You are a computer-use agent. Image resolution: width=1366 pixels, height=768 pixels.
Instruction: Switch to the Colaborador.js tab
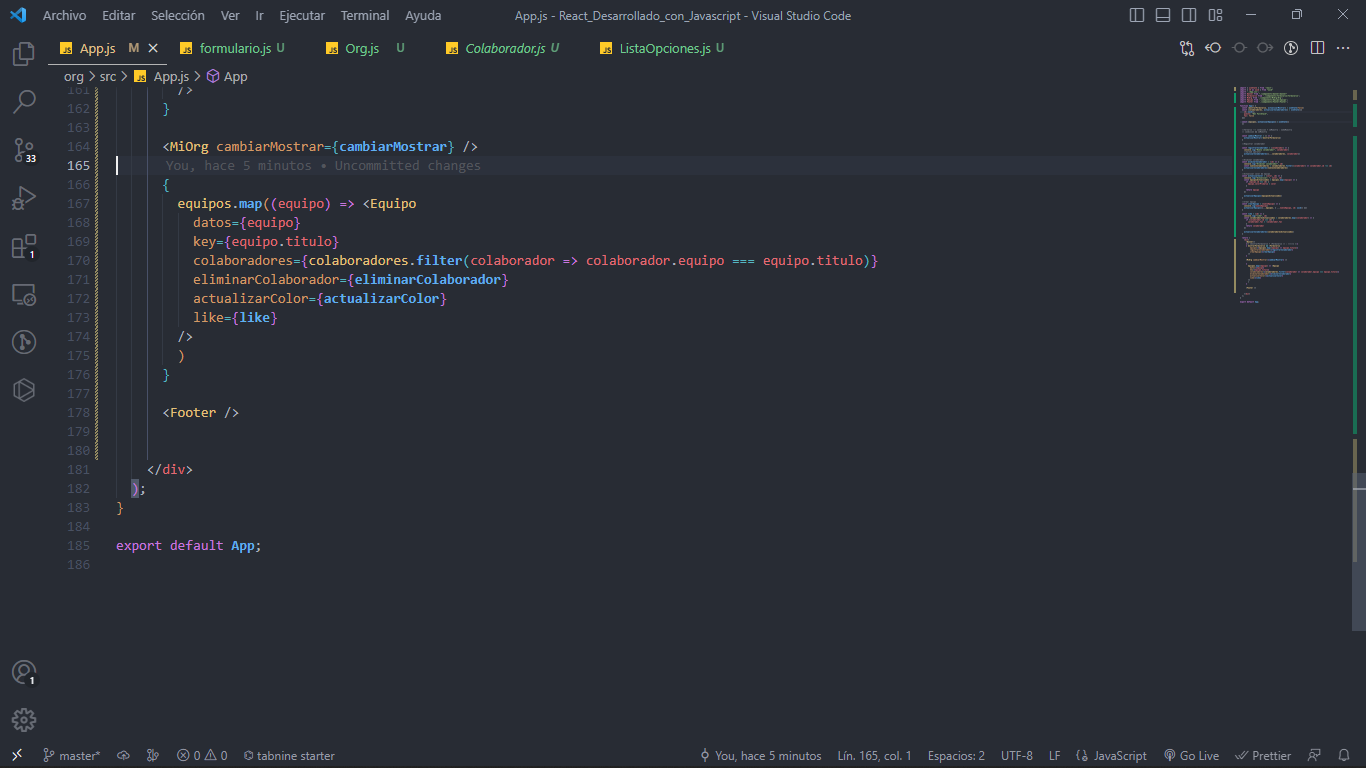click(x=505, y=48)
